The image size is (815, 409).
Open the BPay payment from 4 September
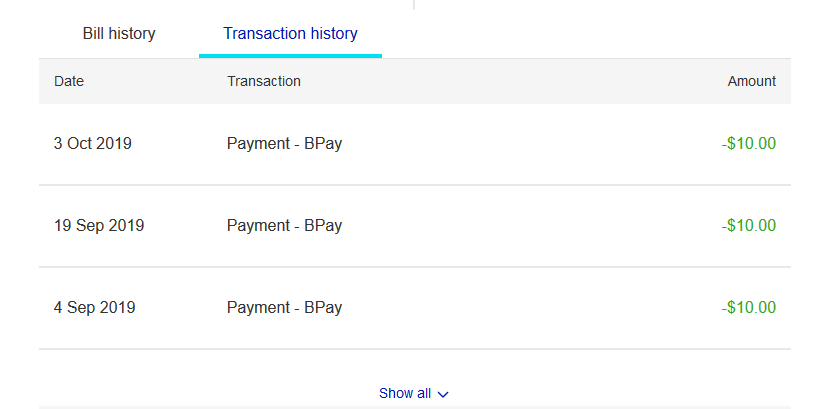pos(284,308)
